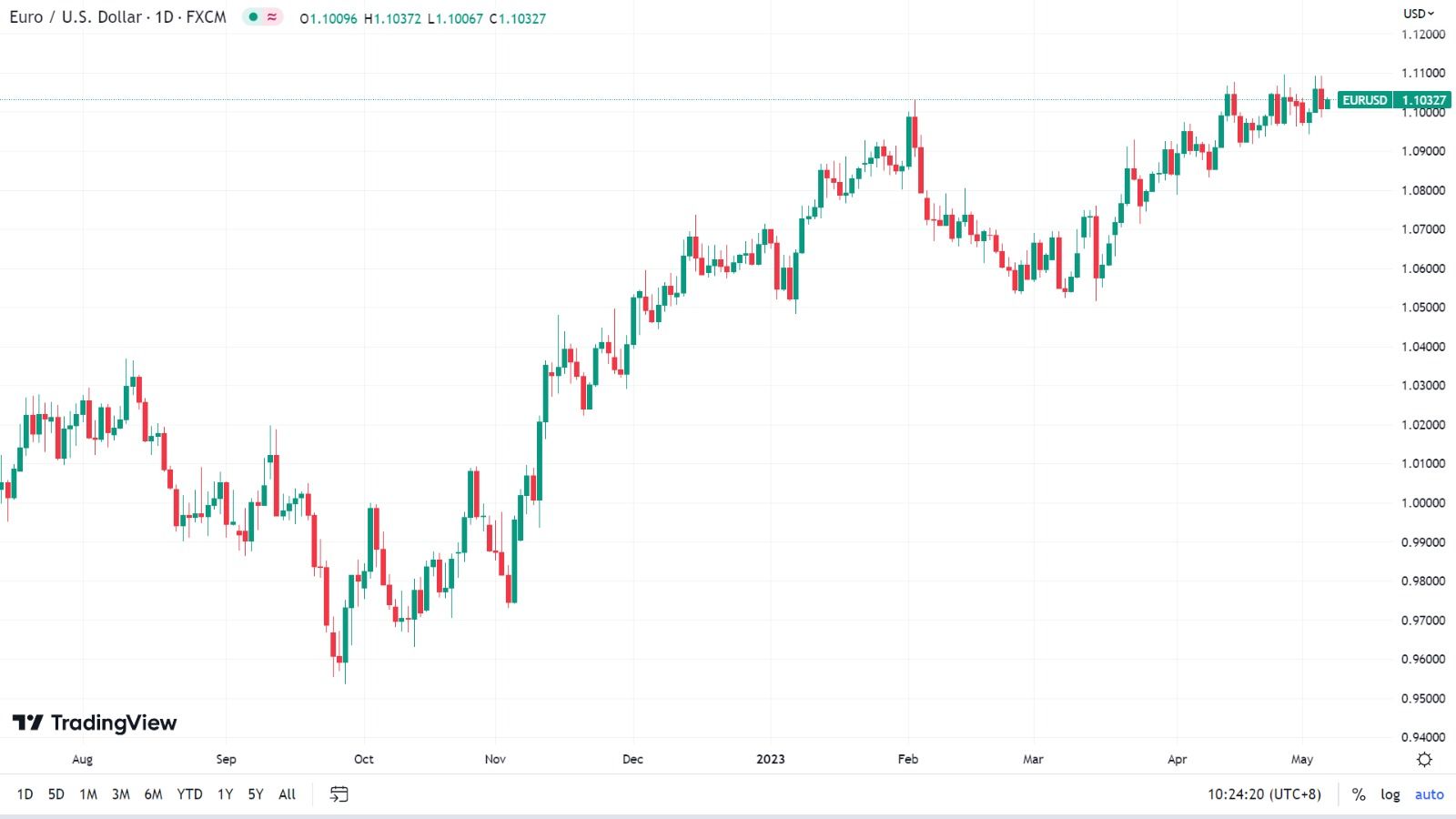Open chart settings gear icon

click(x=1424, y=759)
